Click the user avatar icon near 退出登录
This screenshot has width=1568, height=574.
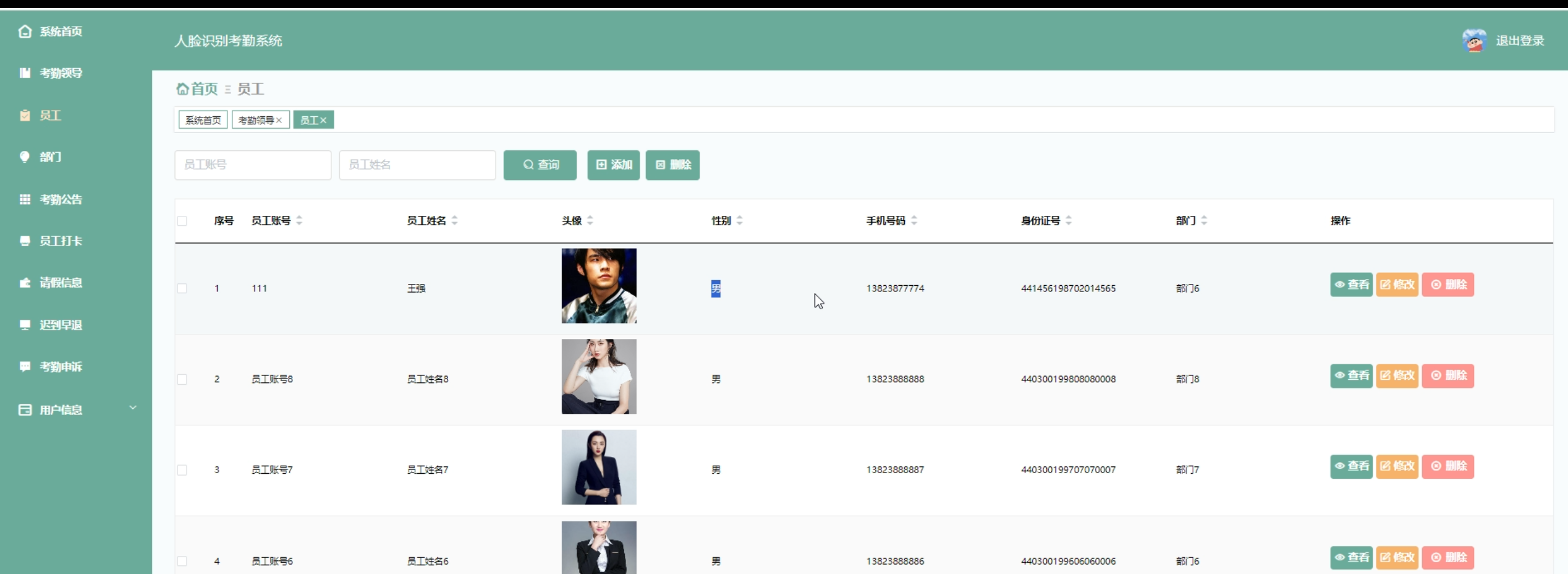(1473, 41)
